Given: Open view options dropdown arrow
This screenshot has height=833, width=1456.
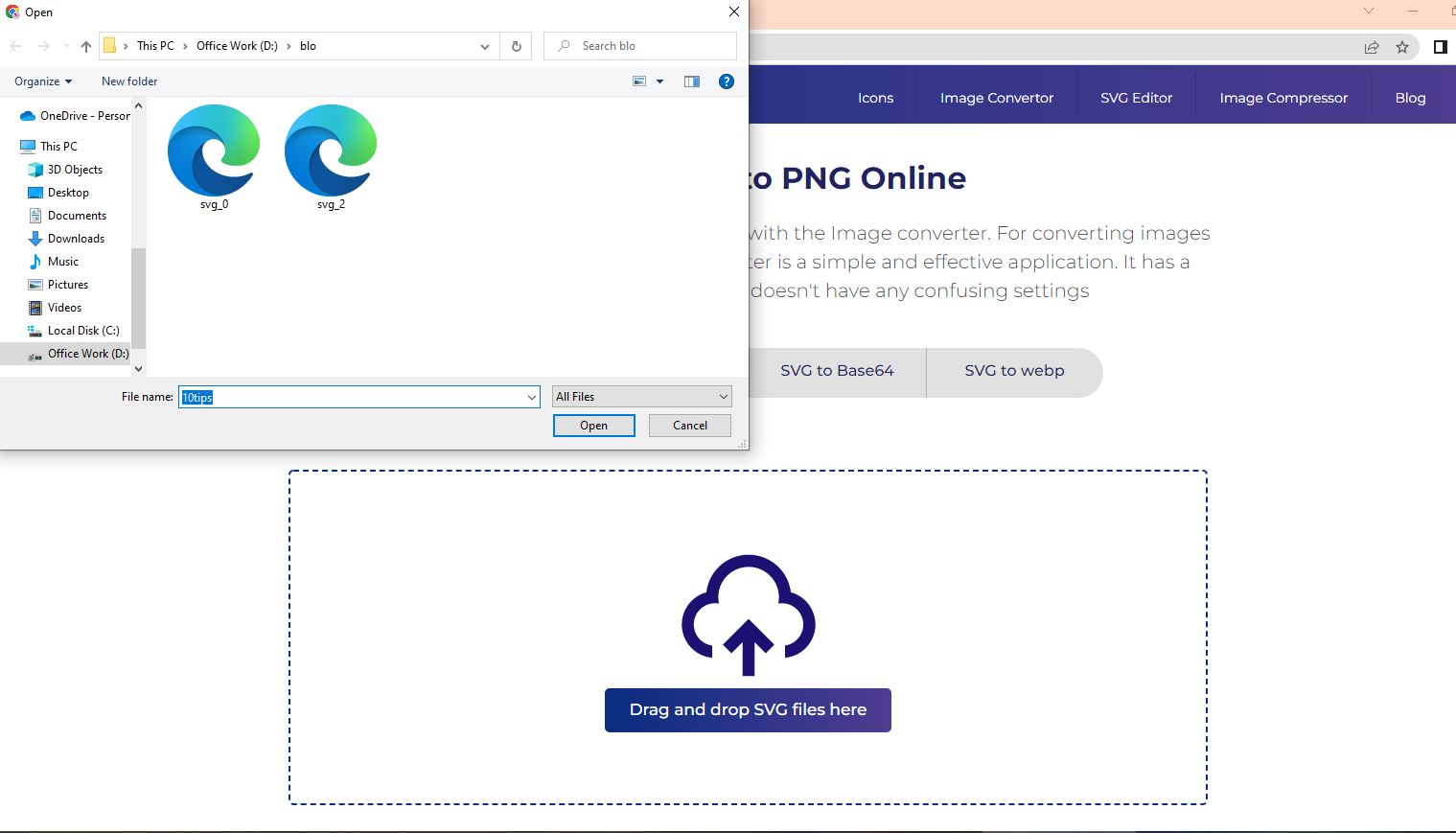Looking at the screenshot, I should click(x=659, y=81).
